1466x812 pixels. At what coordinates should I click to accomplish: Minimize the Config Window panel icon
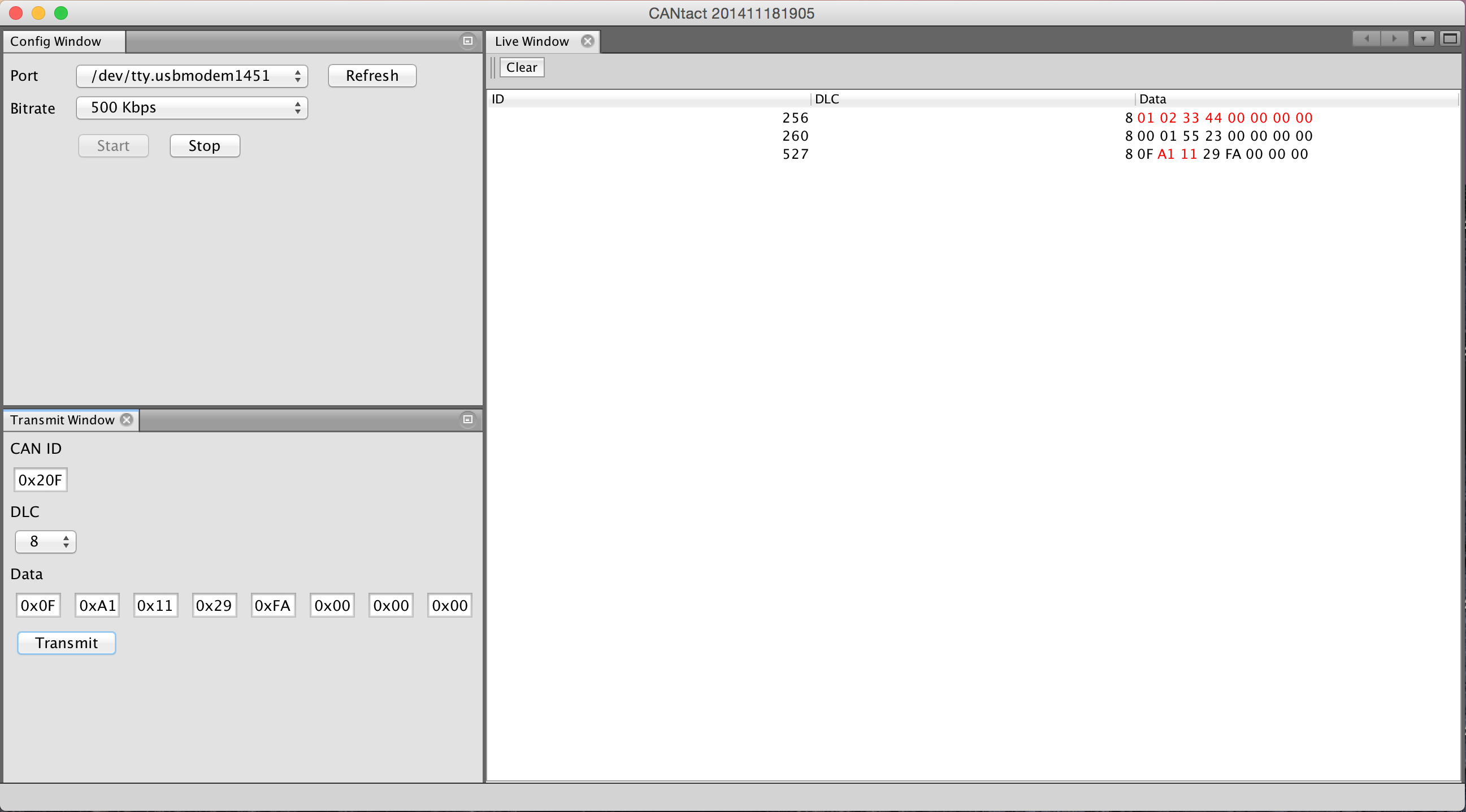[468, 41]
